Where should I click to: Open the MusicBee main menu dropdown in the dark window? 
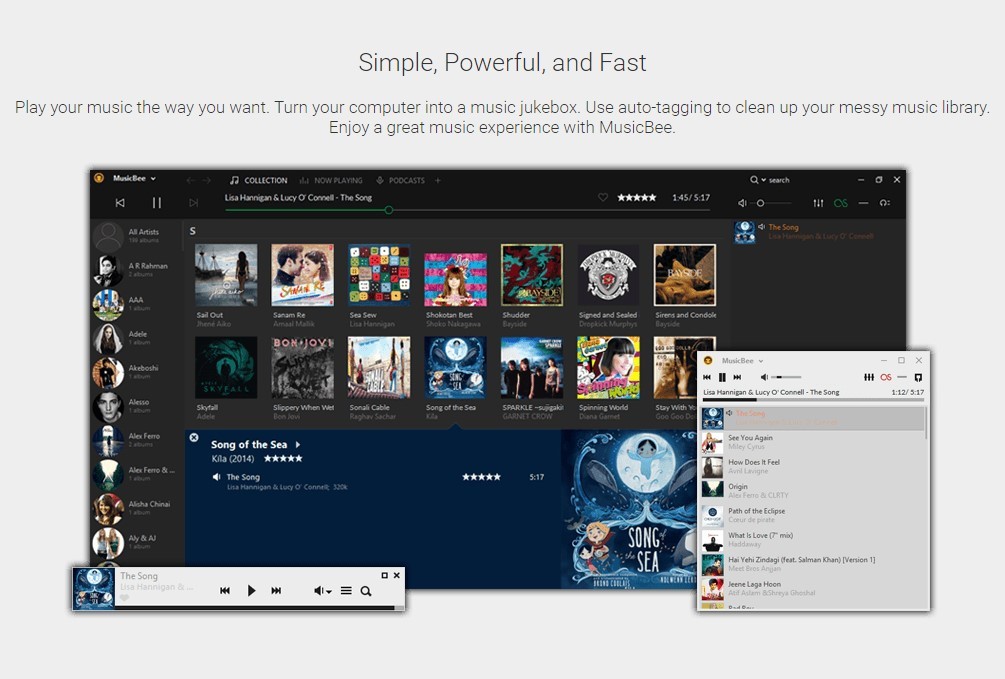tap(134, 178)
